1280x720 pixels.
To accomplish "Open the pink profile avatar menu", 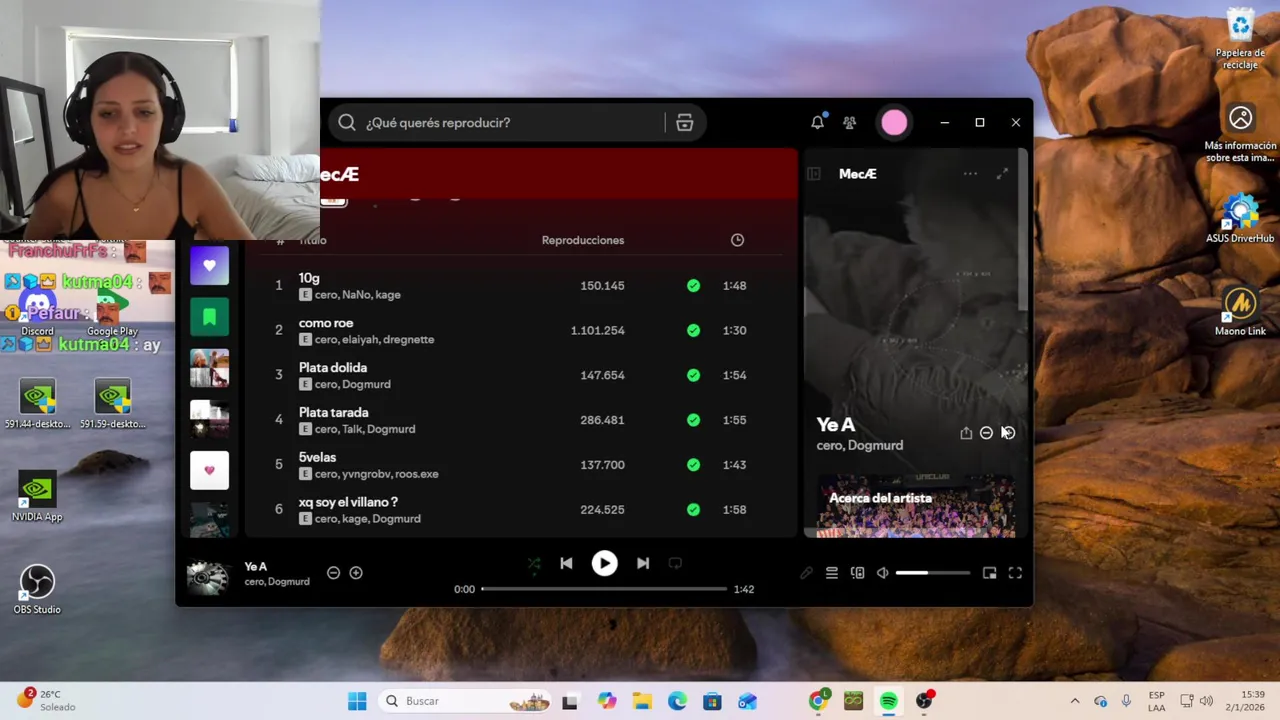I will coord(894,122).
